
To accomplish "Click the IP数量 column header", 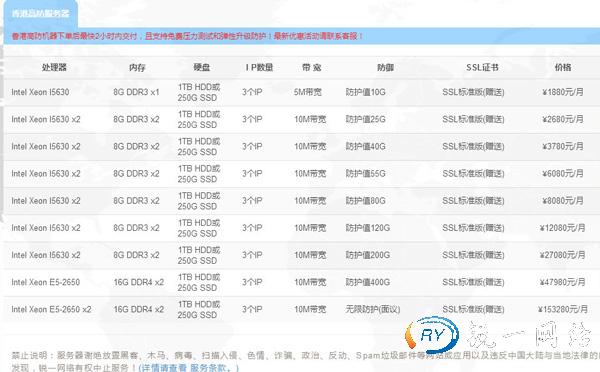I will [259, 67].
